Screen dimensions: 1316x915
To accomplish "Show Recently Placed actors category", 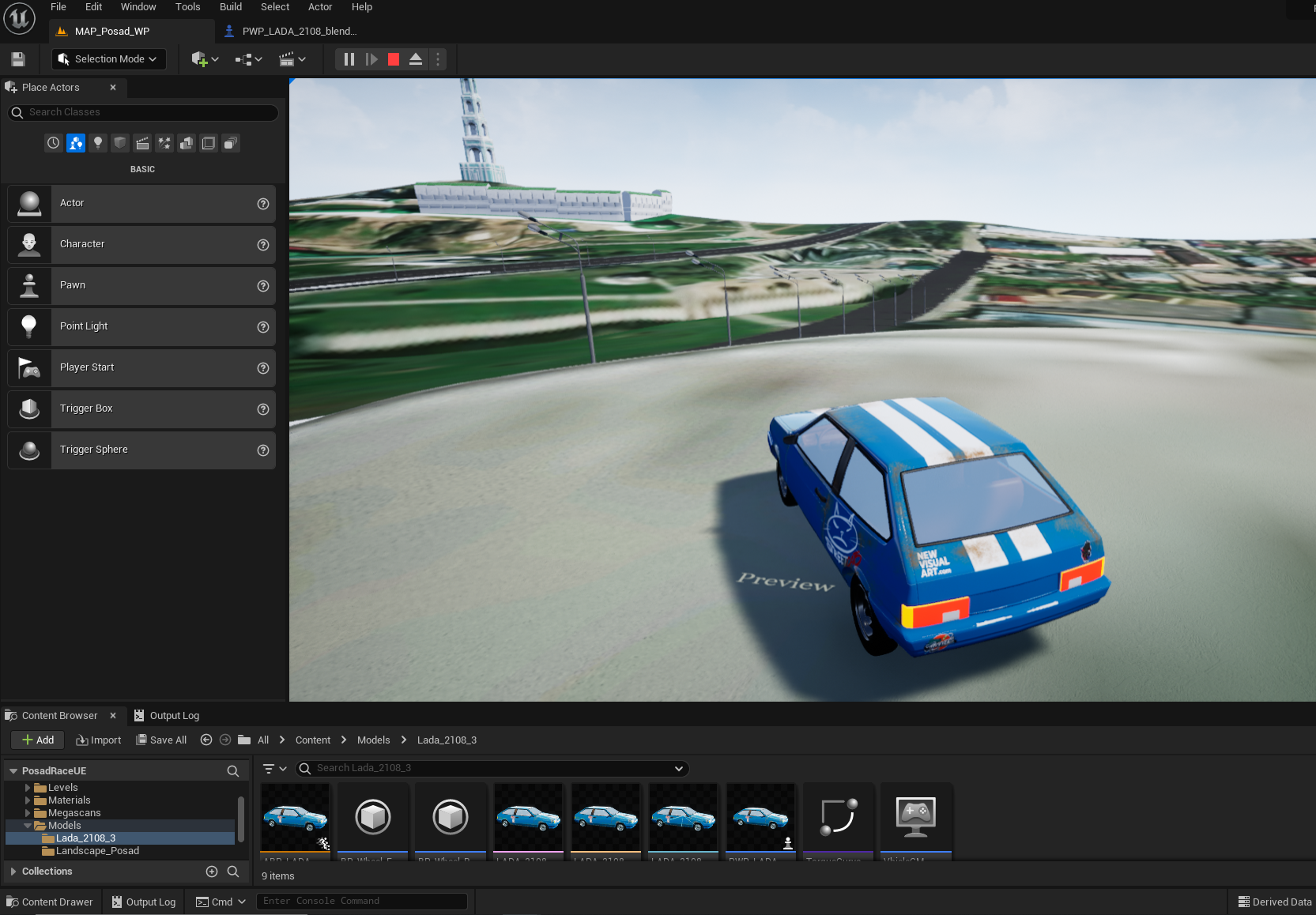I will pos(53,143).
